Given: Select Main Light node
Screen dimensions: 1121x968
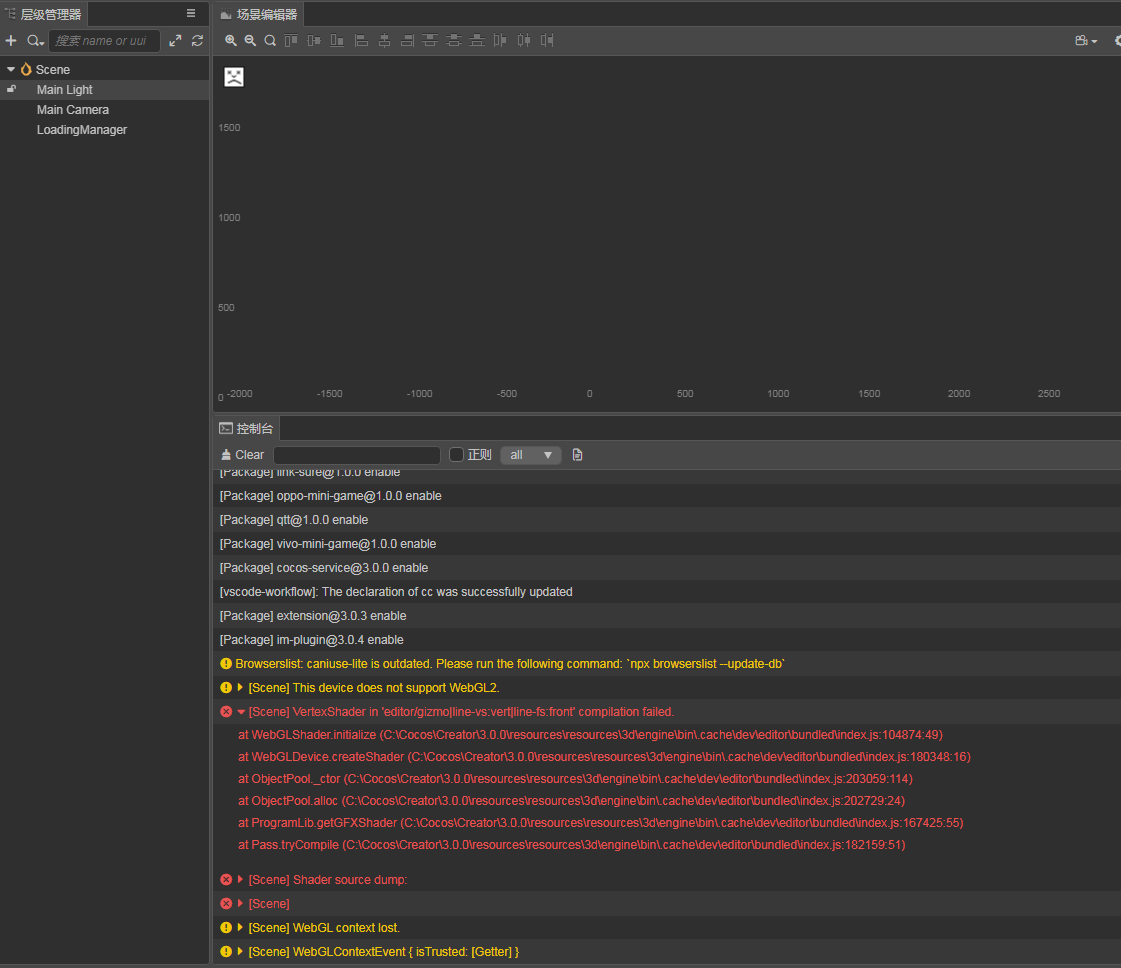Looking at the screenshot, I should pyautogui.click(x=64, y=89).
